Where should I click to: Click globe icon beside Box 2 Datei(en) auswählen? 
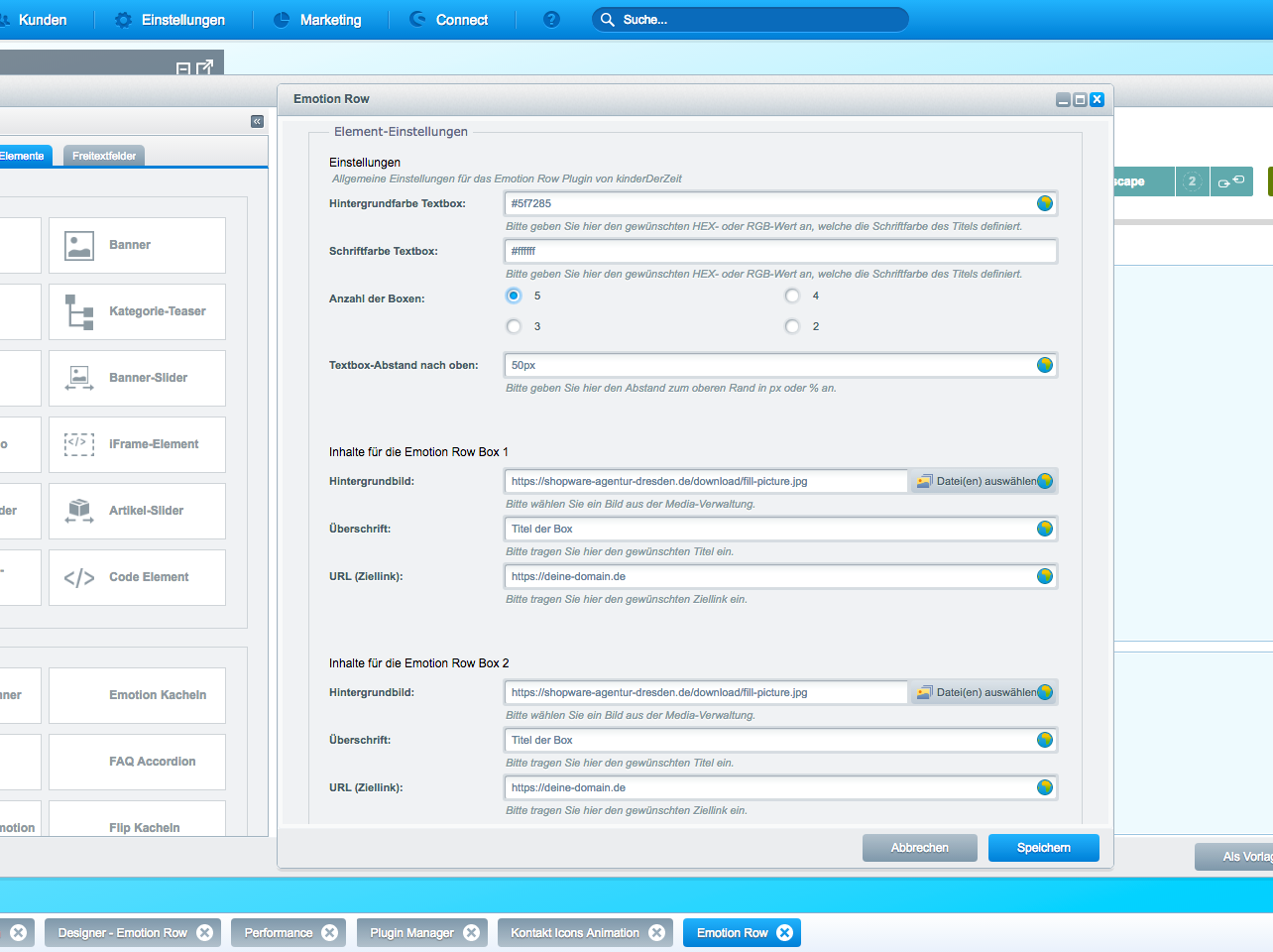[1045, 692]
